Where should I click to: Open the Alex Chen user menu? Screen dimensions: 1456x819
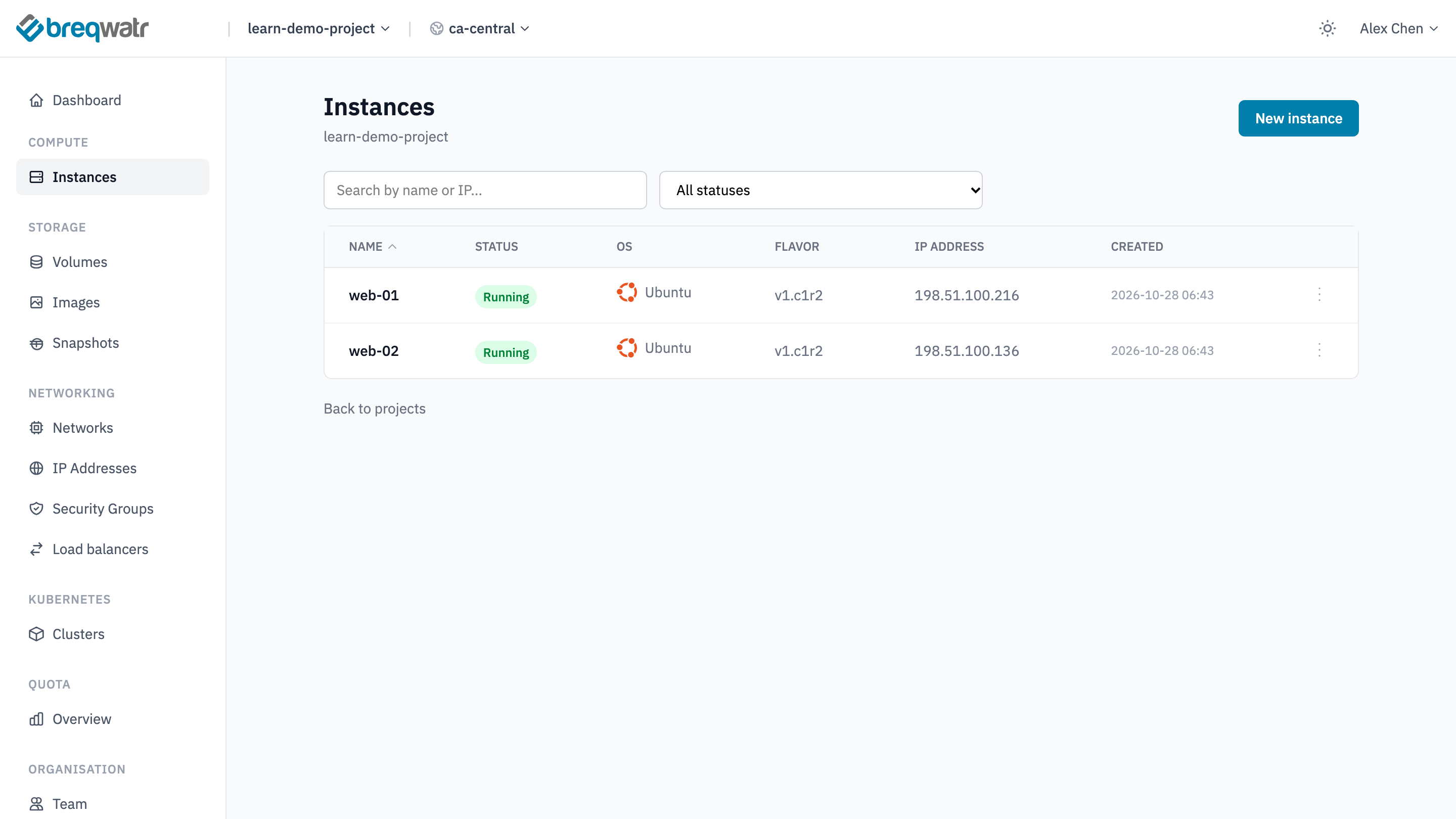point(1398,28)
